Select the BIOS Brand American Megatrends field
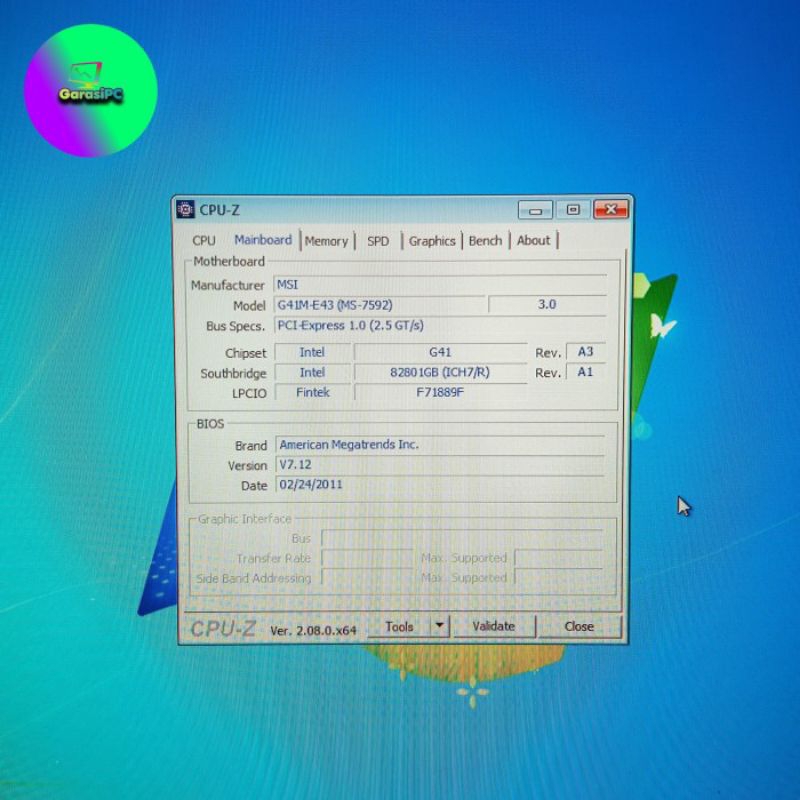This screenshot has width=800, height=800. tap(440, 445)
